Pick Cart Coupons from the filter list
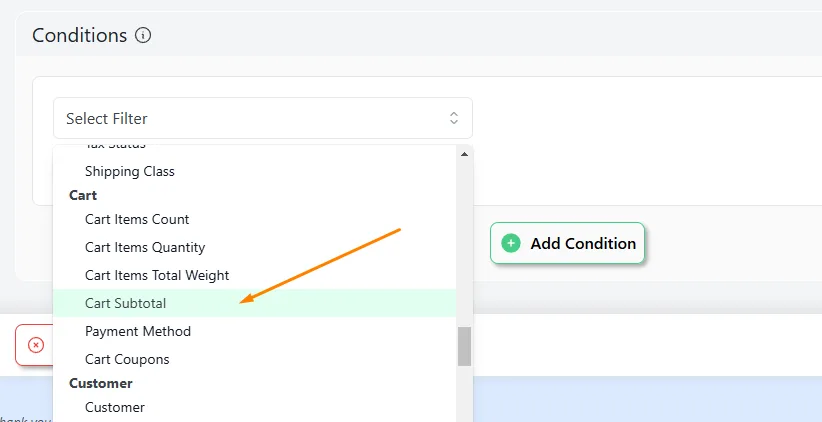Viewport: 822px width, 422px height. pos(254,359)
